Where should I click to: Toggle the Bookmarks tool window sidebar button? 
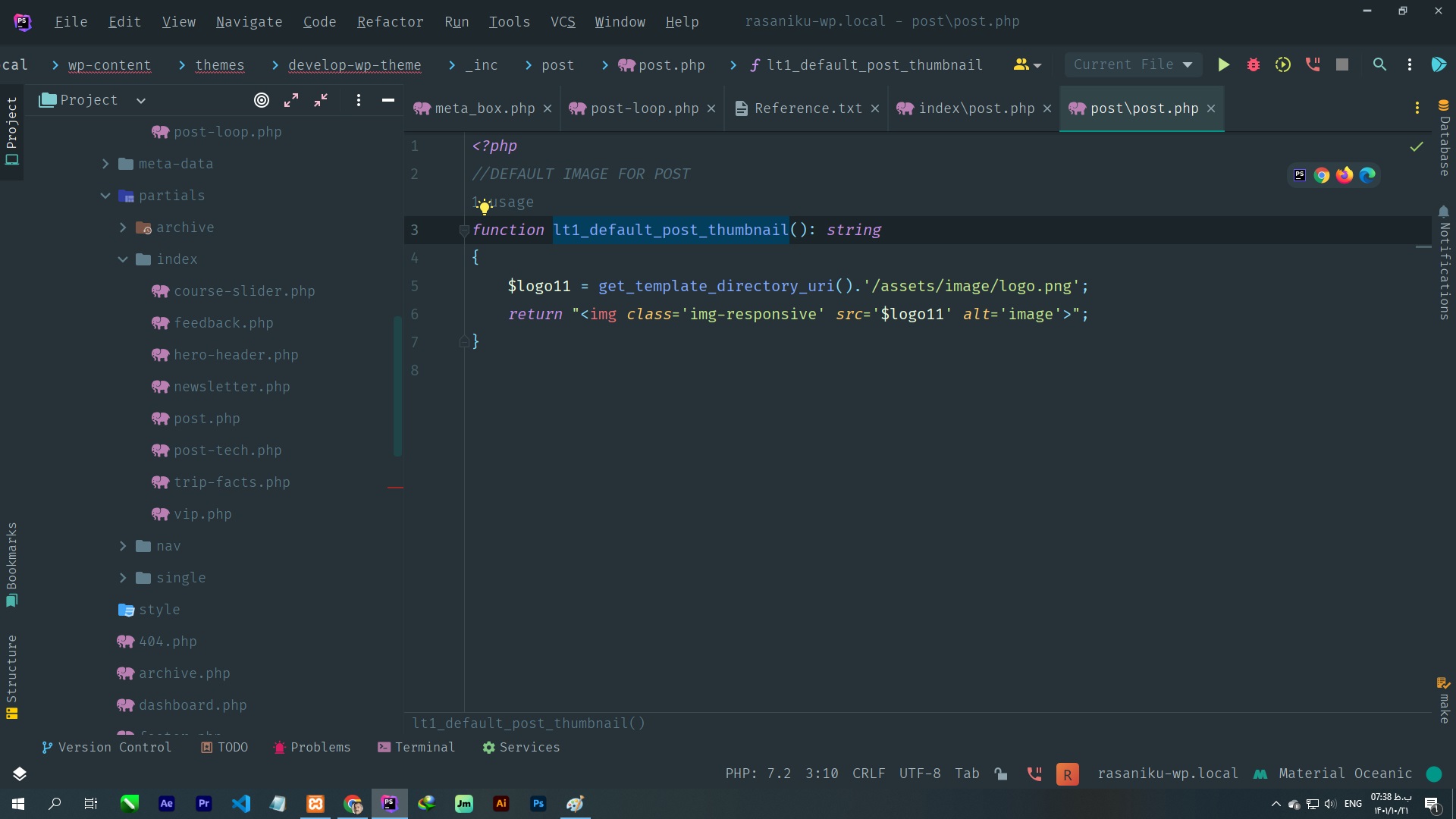point(11,565)
